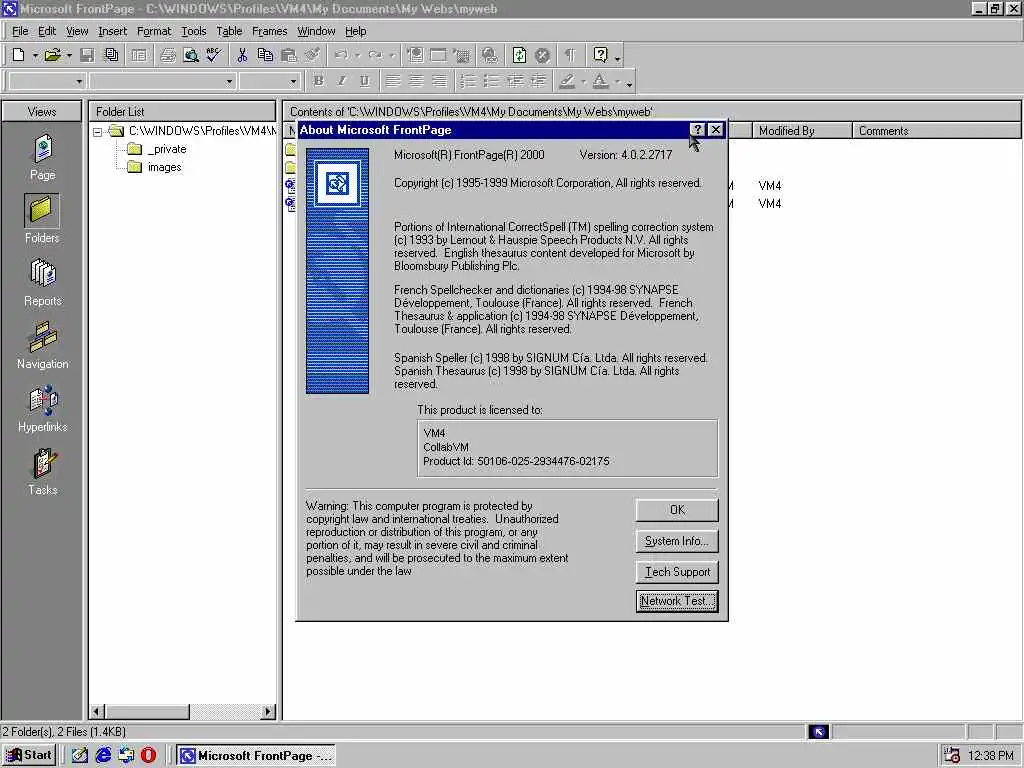Viewport: 1024px width, 768px height.
Task: Click the Underline formatting button
Action: click(x=364, y=81)
